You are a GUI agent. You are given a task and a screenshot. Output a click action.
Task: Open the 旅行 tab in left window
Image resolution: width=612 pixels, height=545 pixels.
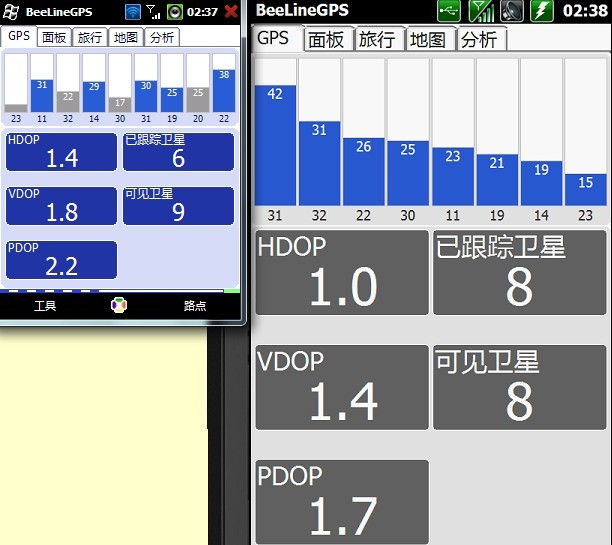[x=90, y=37]
